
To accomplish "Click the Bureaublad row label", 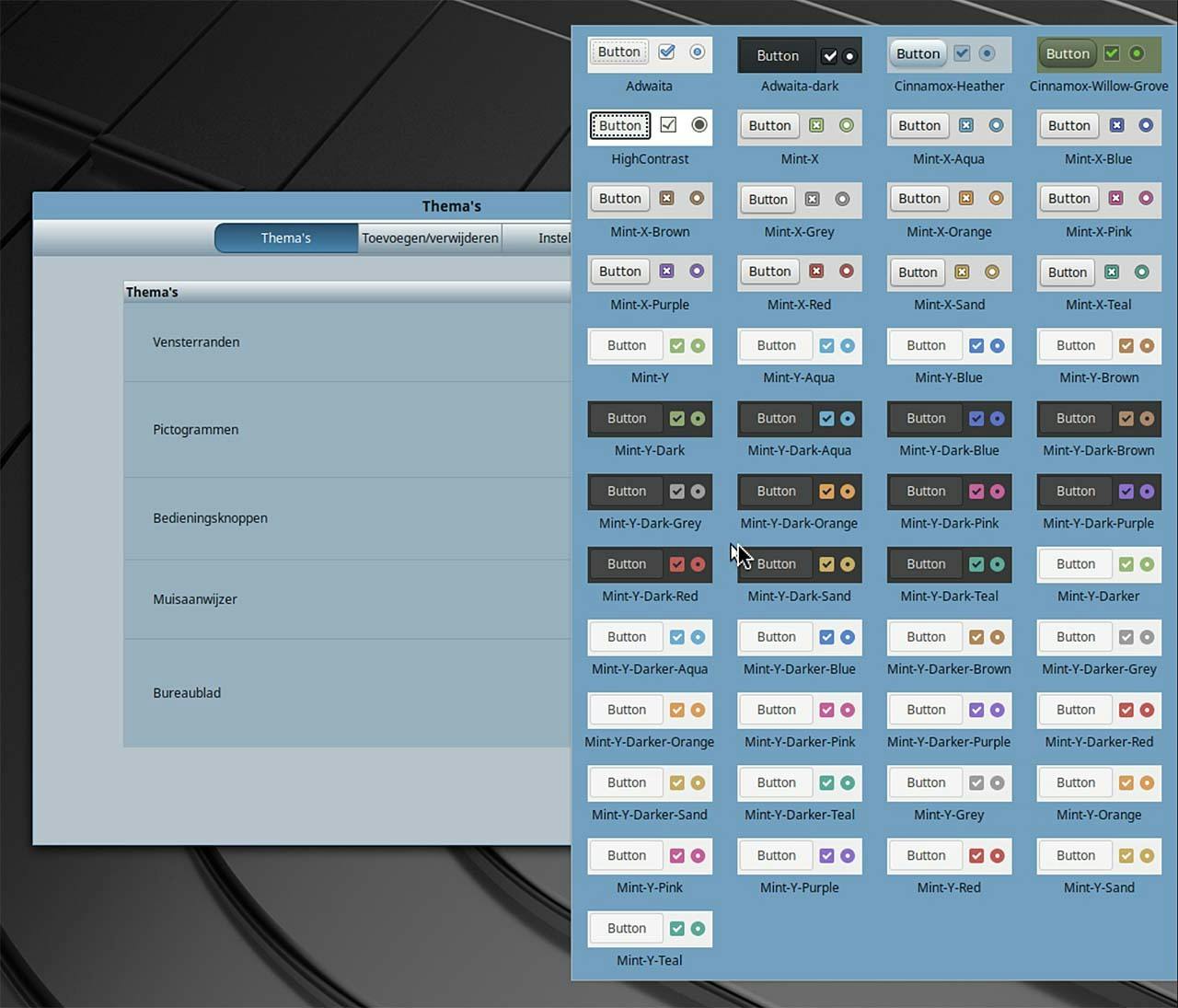I will [x=187, y=692].
